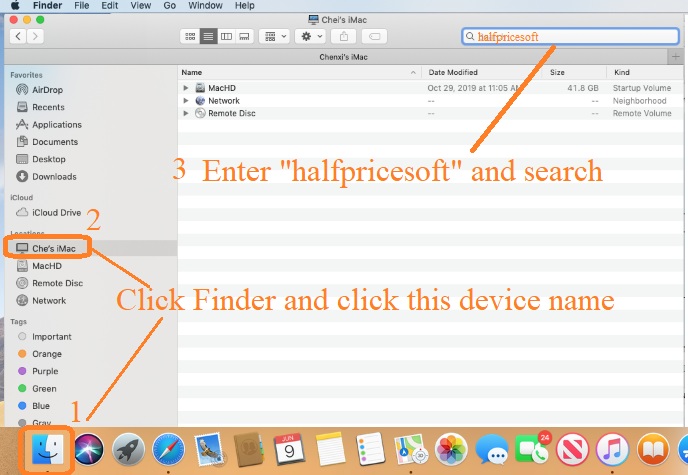Screen dimensions: 688x475
Task: Select the Orange tag in sidebar
Action: [46, 354]
